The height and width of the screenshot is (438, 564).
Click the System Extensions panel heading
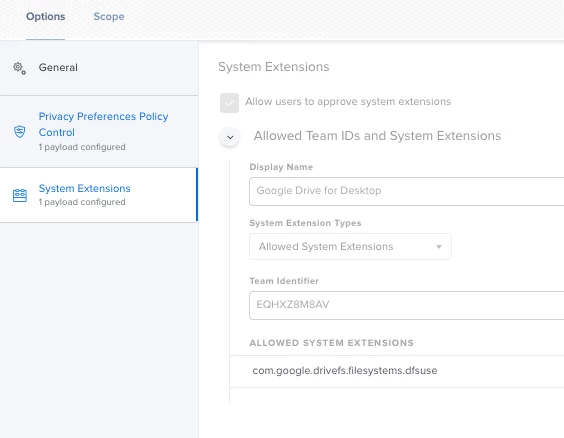click(274, 67)
